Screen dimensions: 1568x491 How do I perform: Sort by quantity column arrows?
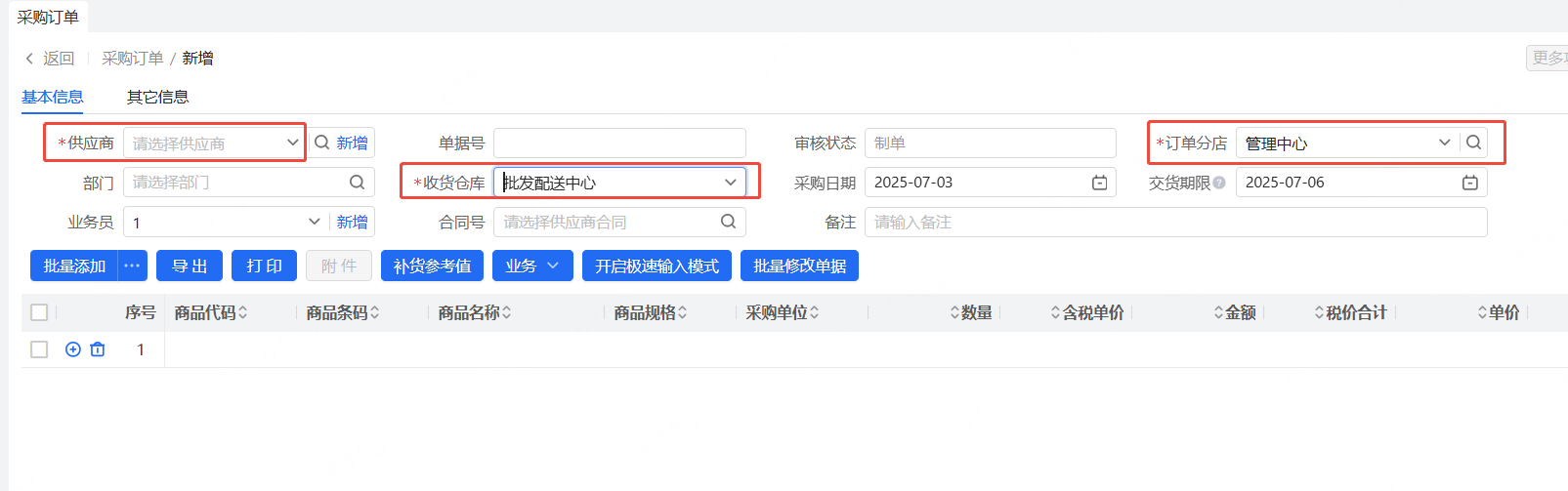[954, 312]
